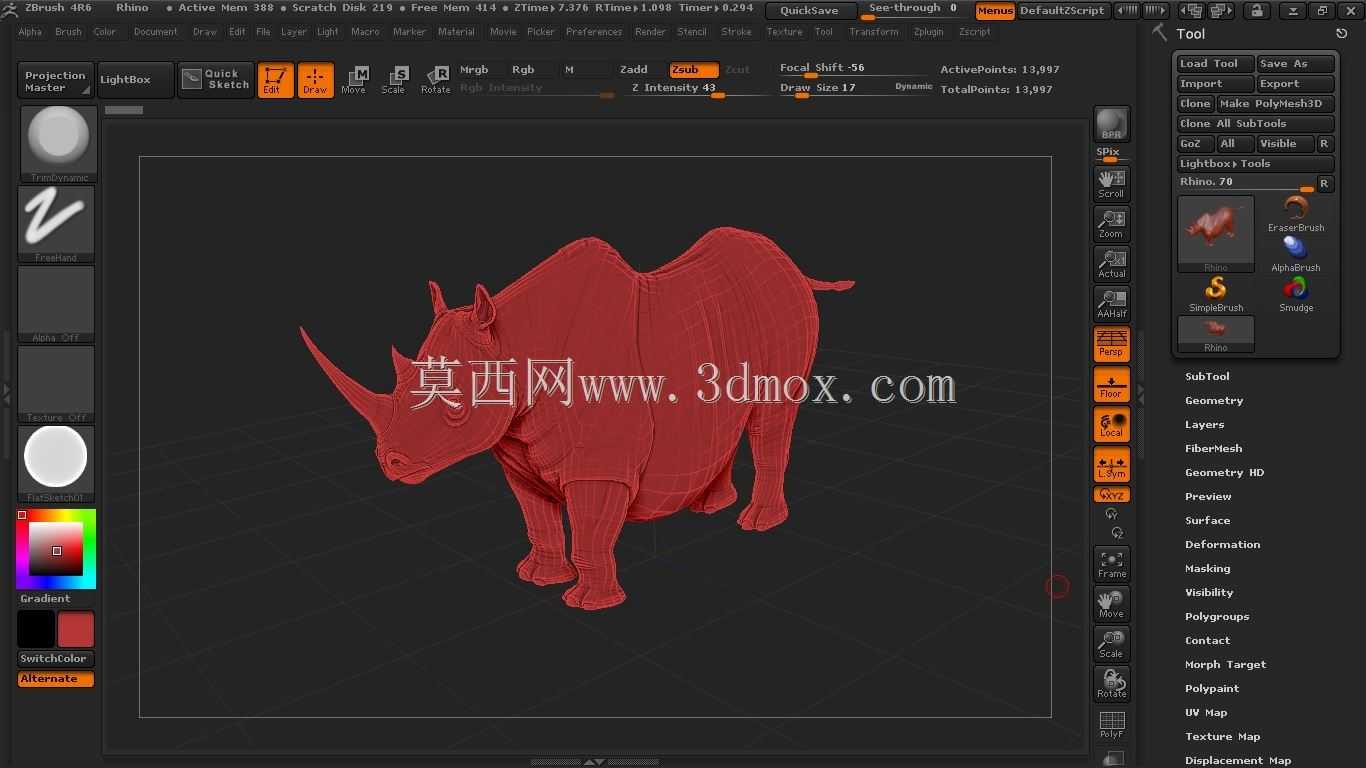Expand the SubTool section
The image size is (1366, 768).
click(x=1207, y=377)
